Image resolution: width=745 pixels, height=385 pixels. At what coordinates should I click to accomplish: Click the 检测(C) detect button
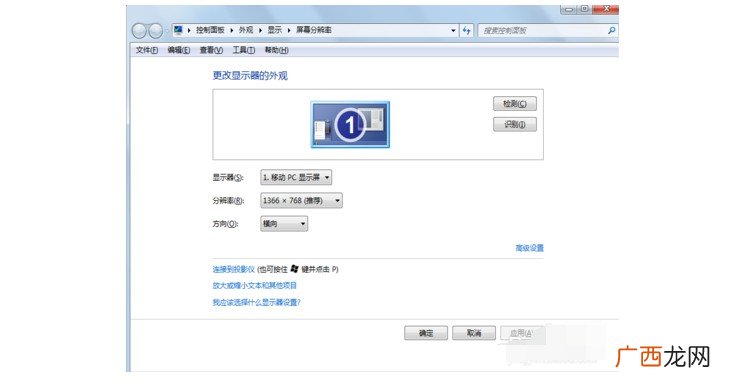coord(515,104)
